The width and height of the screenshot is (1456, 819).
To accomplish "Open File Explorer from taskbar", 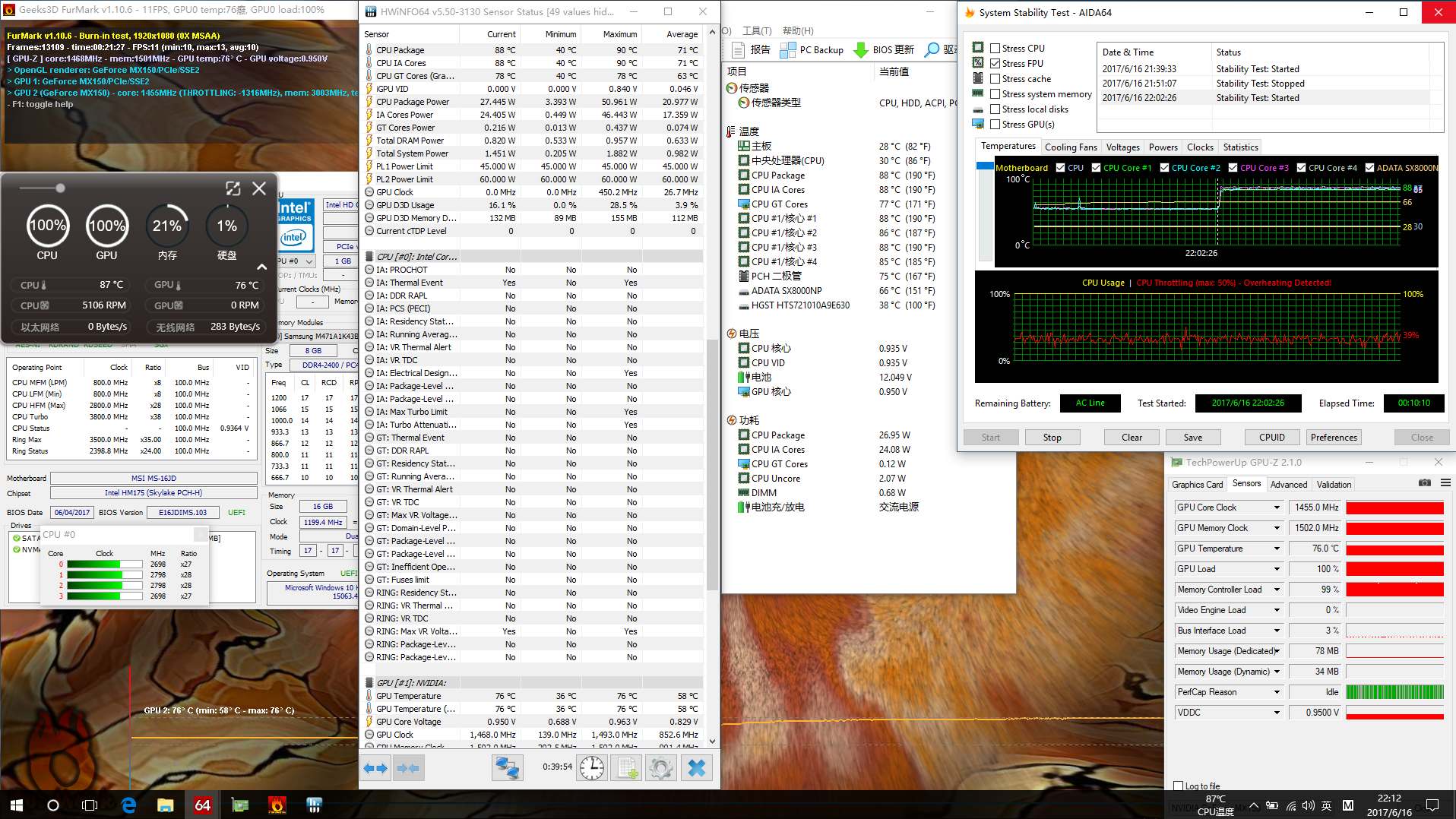I will point(165,805).
